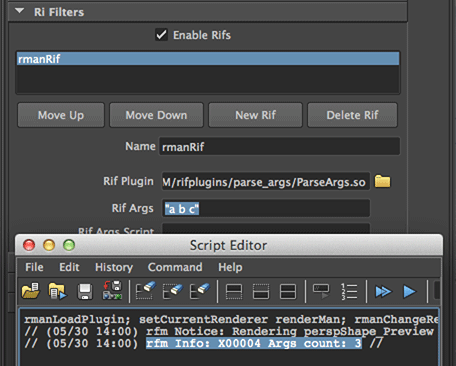Toggle the Enable Rifs checkbox
This screenshot has width=456, height=366.
point(161,35)
